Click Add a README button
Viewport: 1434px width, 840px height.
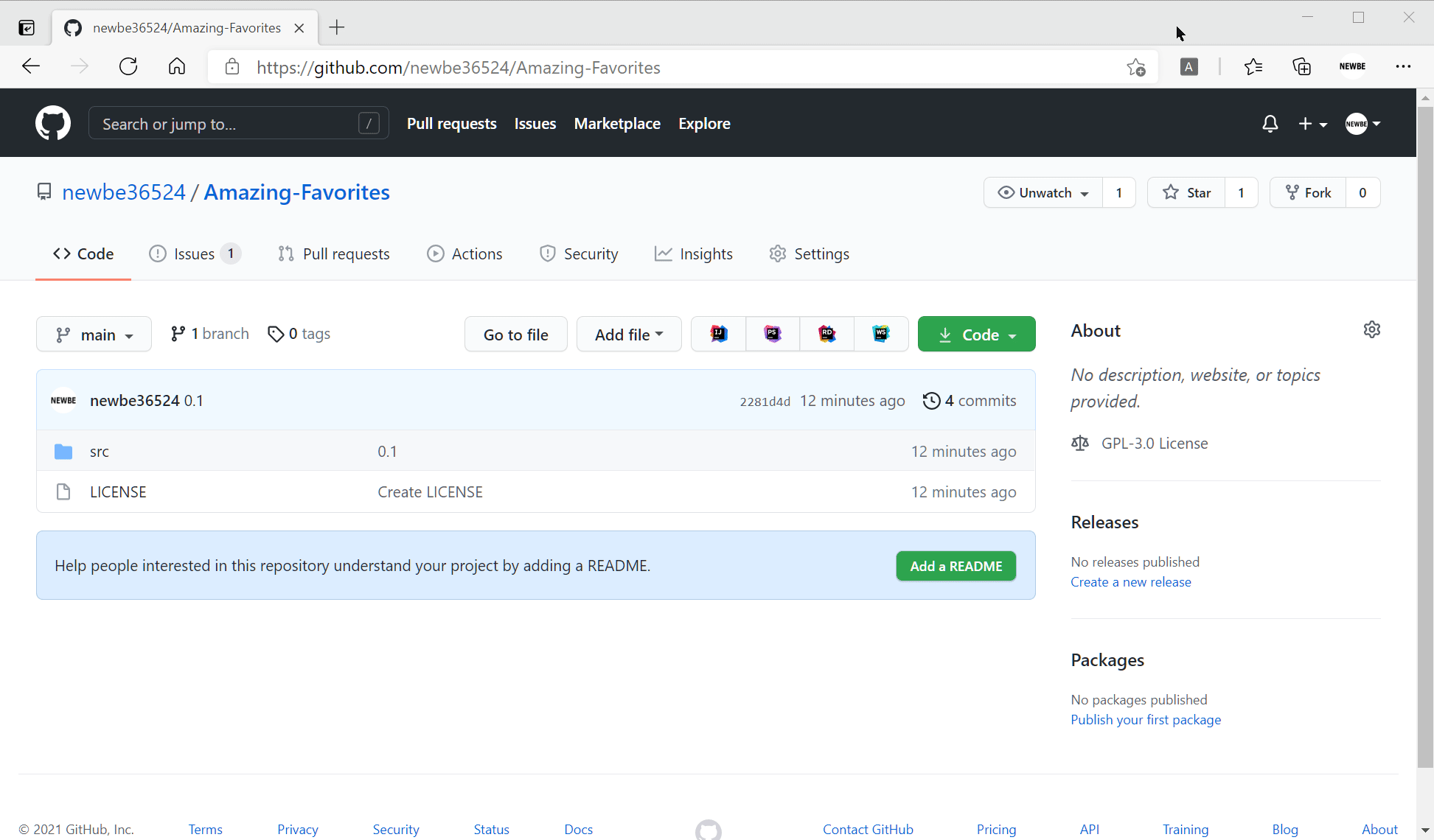[x=954, y=565]
